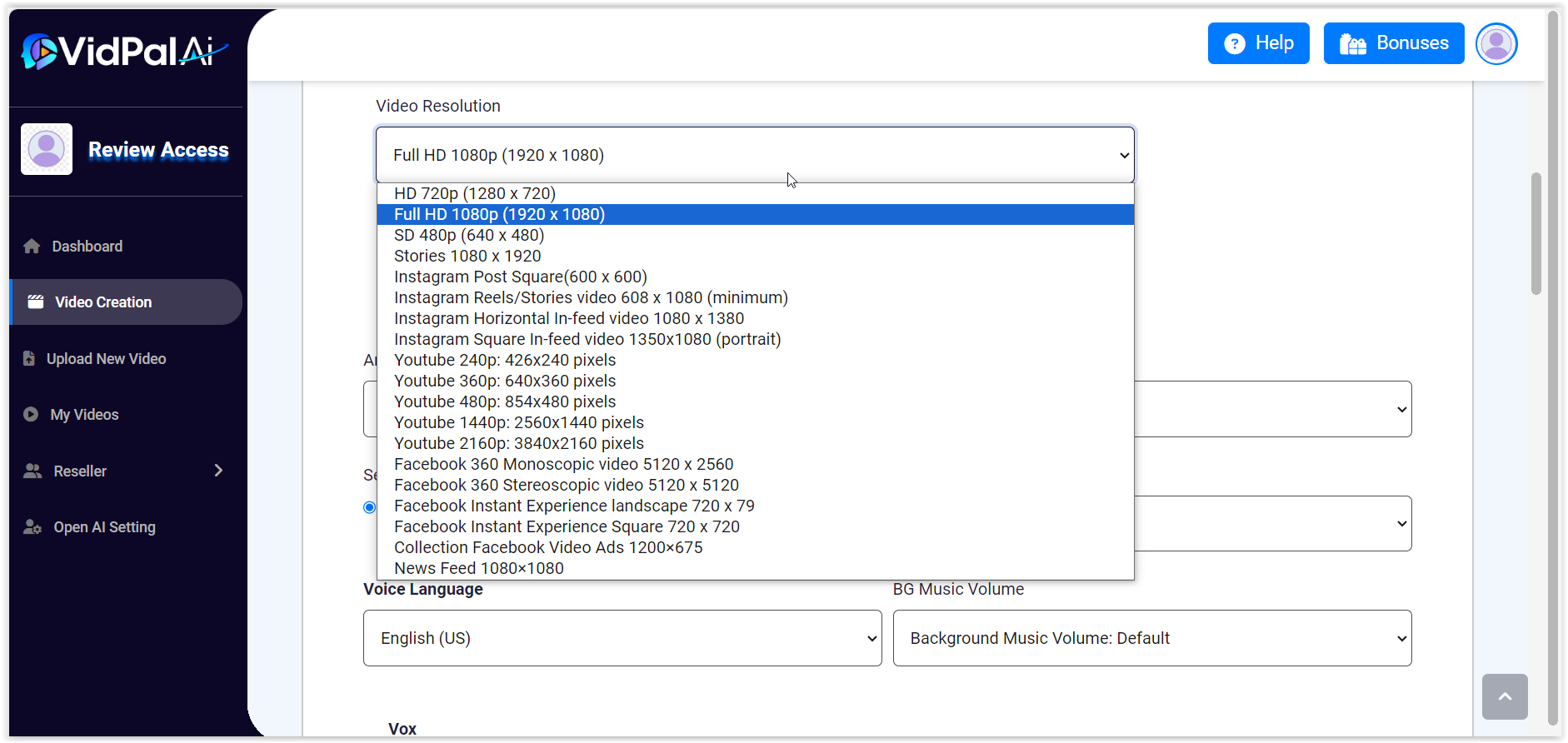This screenshot has height=743, width=1568.
Task: Click the Review Access avatar picture
Action: click(47, 149)
